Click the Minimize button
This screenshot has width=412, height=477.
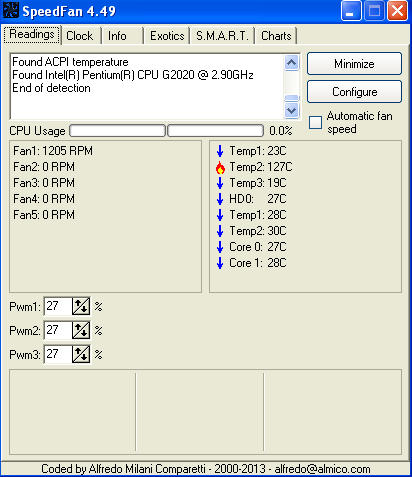354,63
